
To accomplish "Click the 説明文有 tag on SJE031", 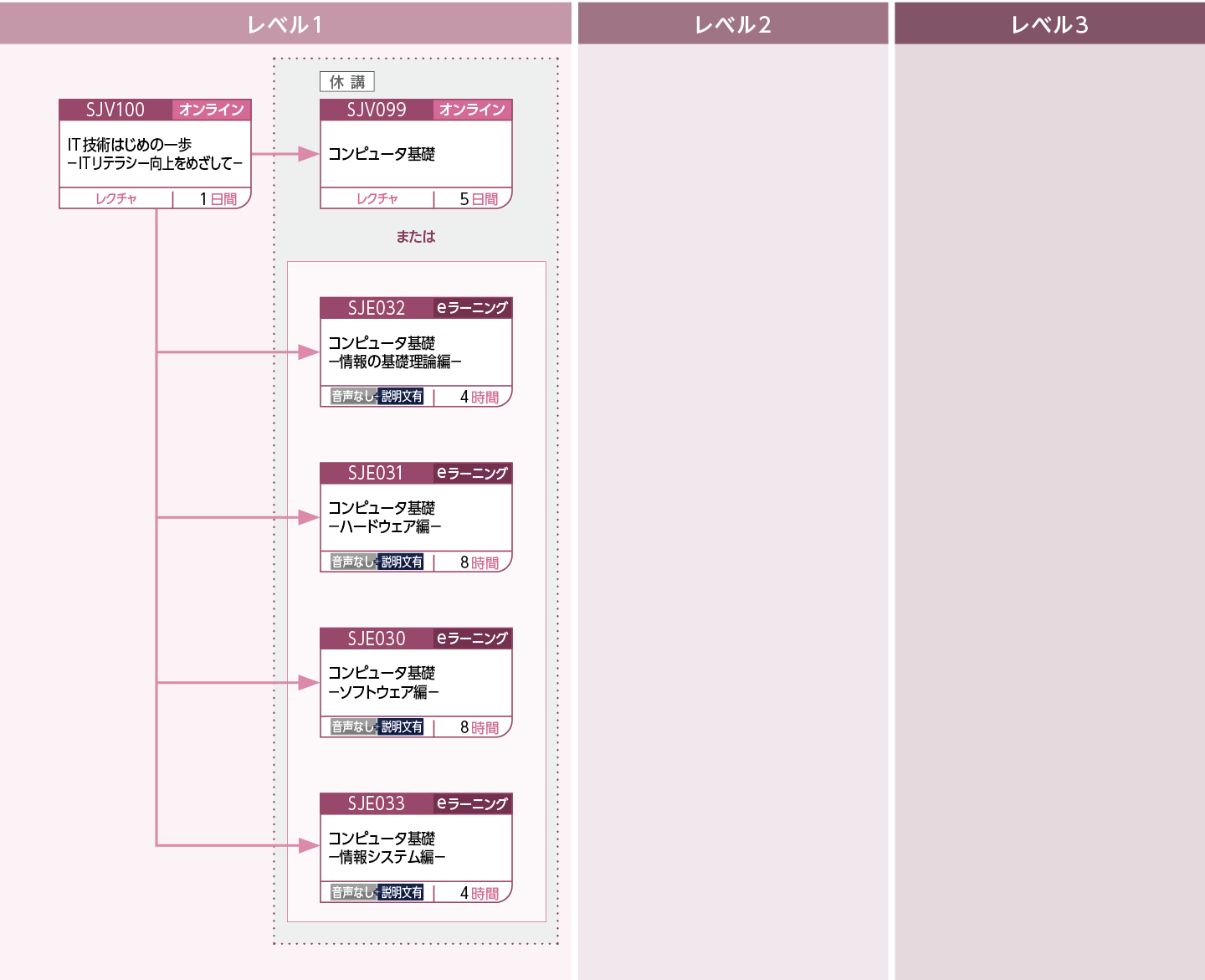I will pos(402,562).
